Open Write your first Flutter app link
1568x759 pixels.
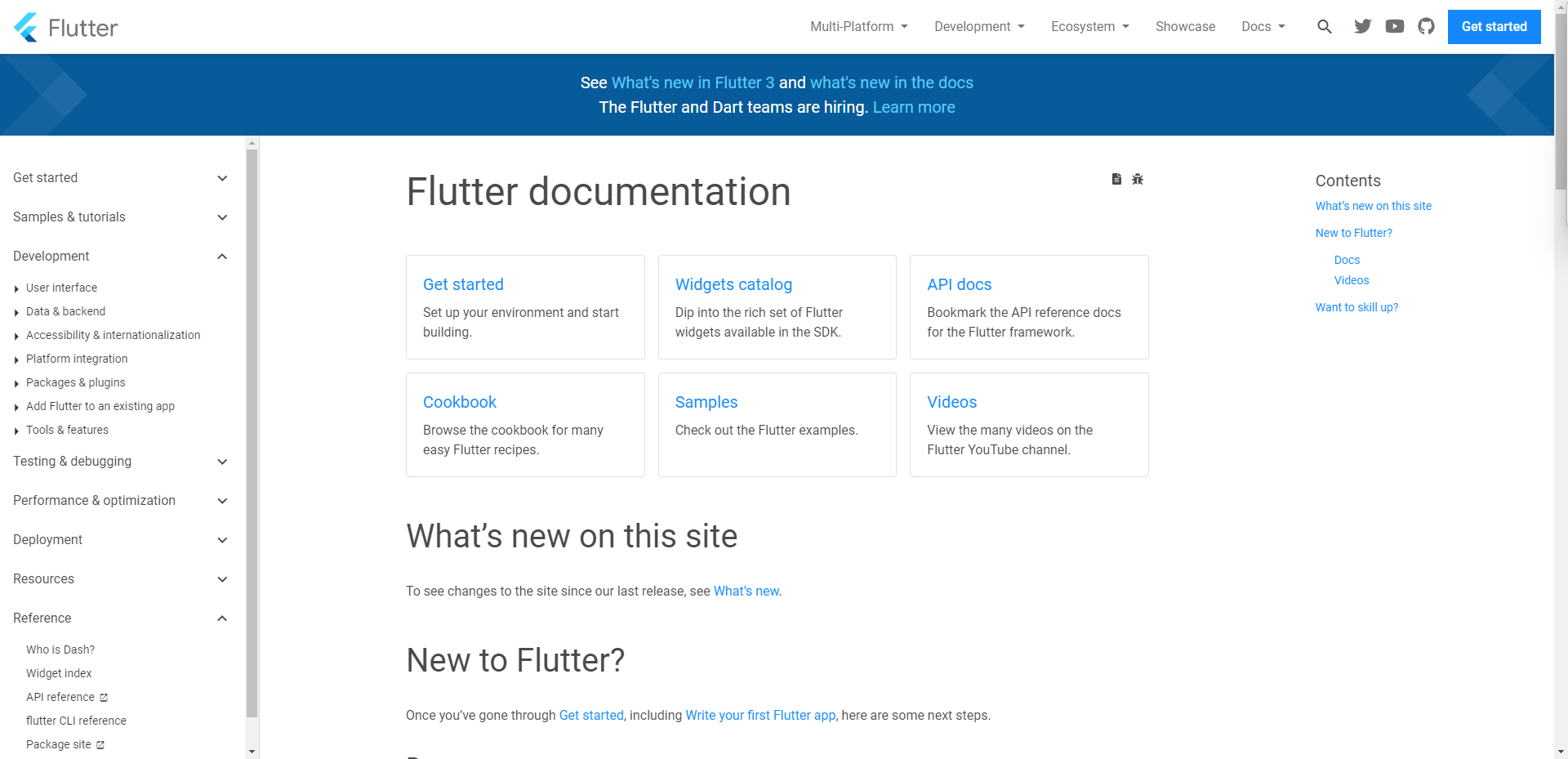coord(760,715)
